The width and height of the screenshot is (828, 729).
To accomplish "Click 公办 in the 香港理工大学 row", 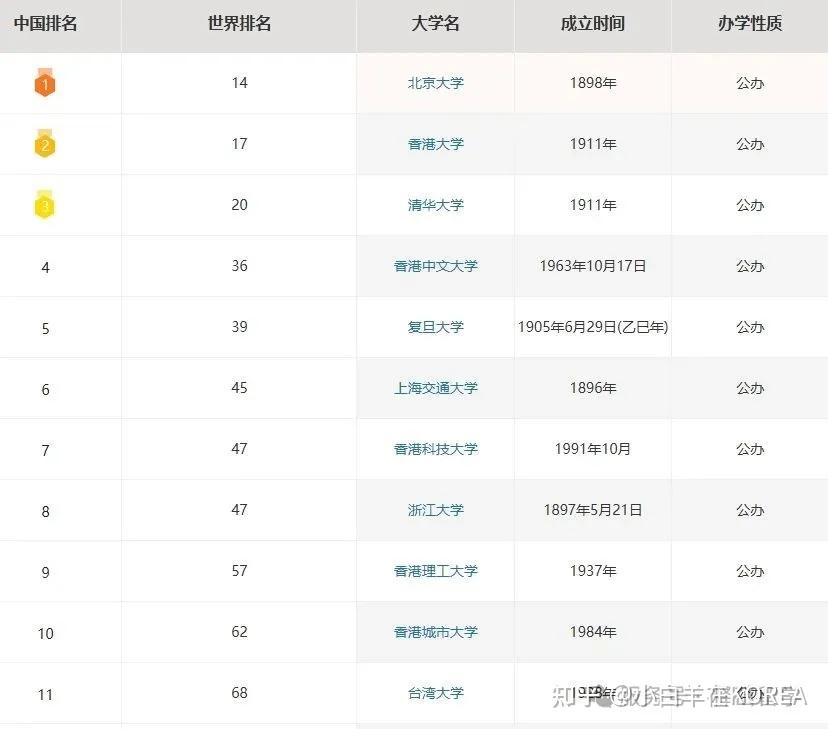I will pyautogui.click(x=750, y=571).
